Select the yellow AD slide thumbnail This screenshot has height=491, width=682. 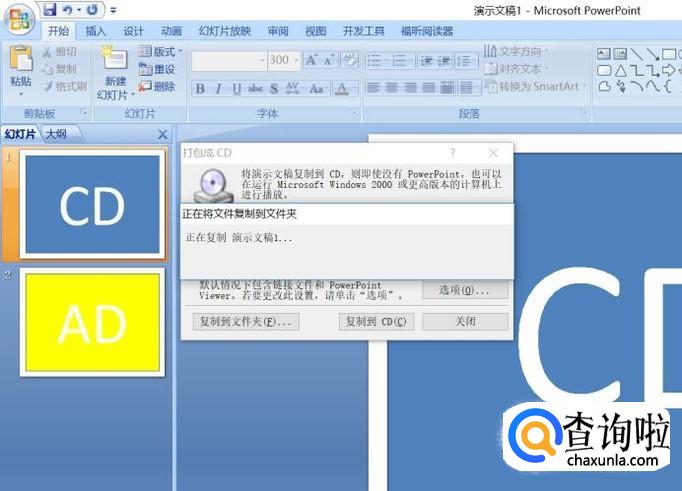[93, 322]
